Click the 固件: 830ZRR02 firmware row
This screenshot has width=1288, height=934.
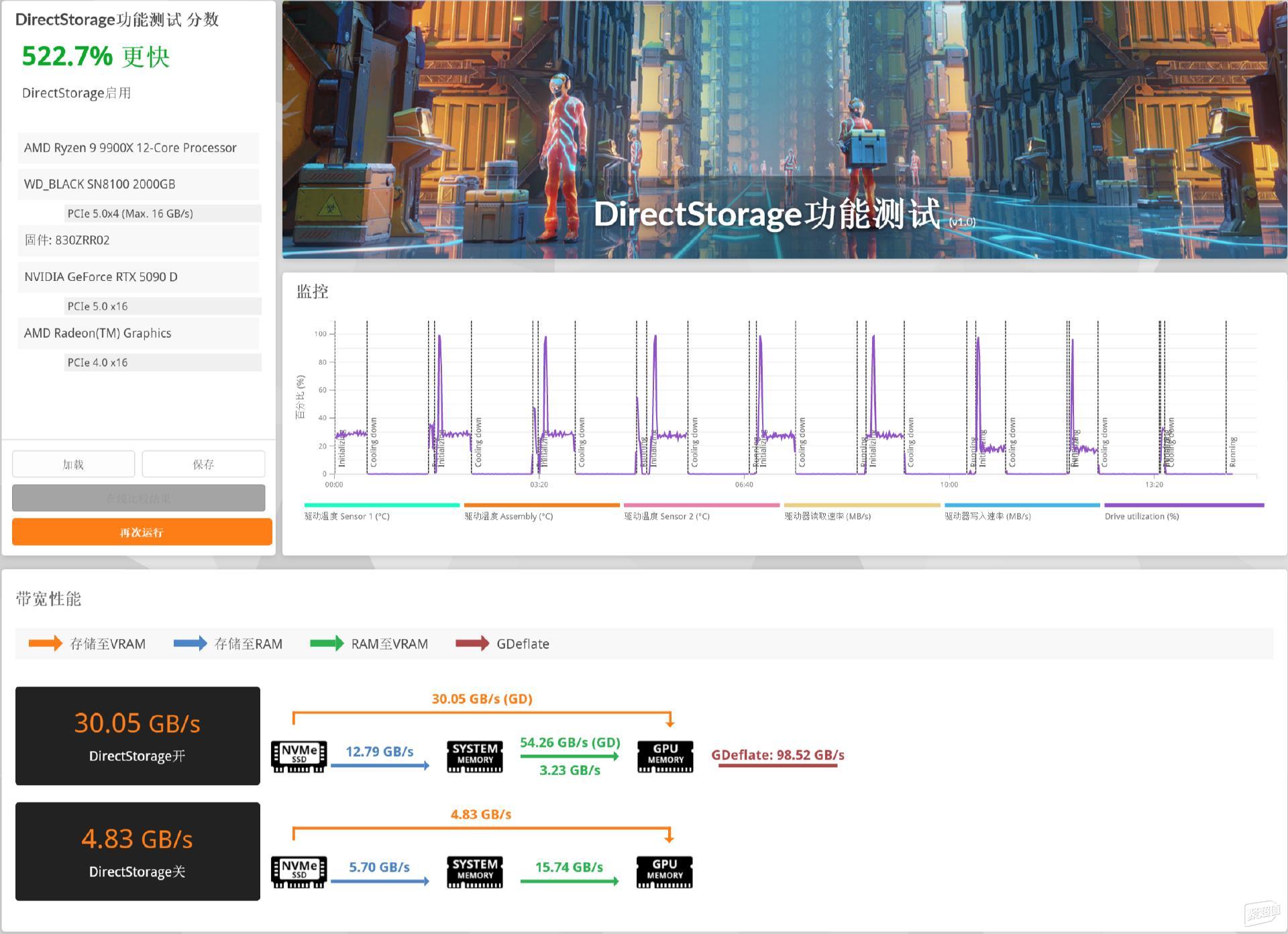138,240
